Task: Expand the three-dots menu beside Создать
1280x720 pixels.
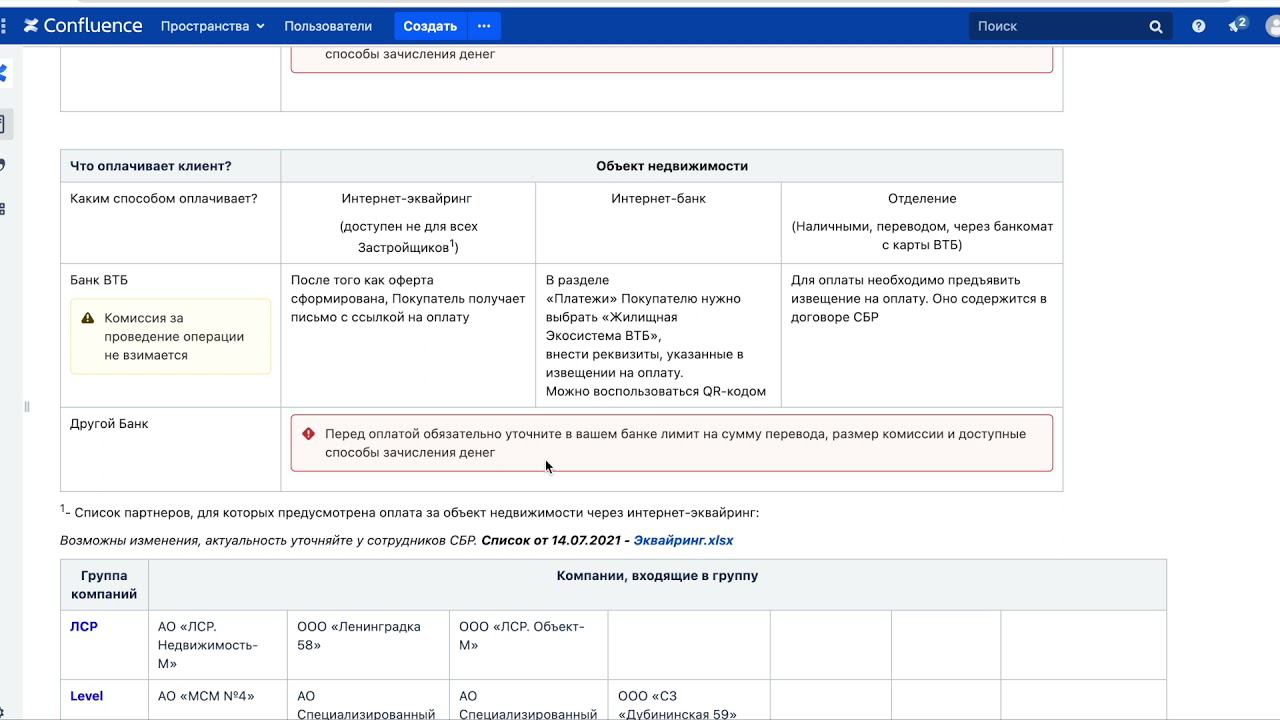Action: tap(484, 26)
